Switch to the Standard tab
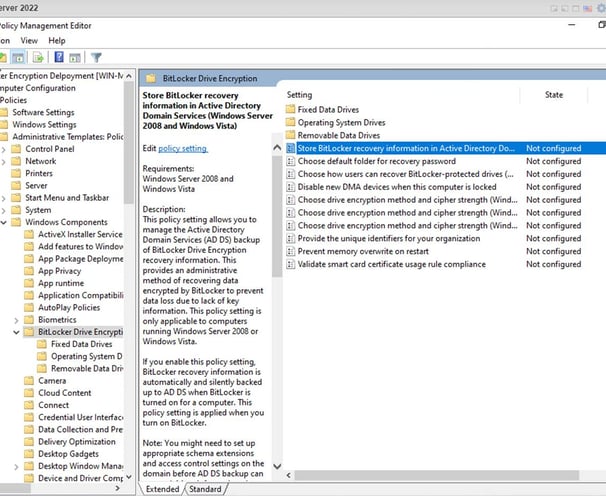The height and width of the screenshot is (496, 606). coord(205,489)
